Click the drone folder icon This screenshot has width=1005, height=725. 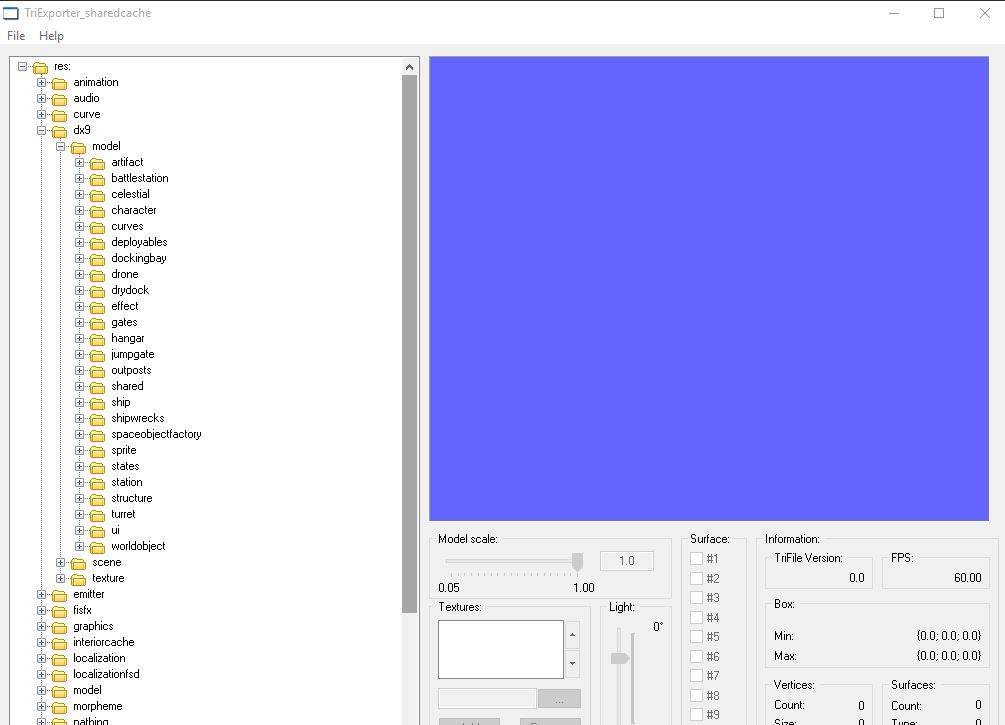[97, 275]
